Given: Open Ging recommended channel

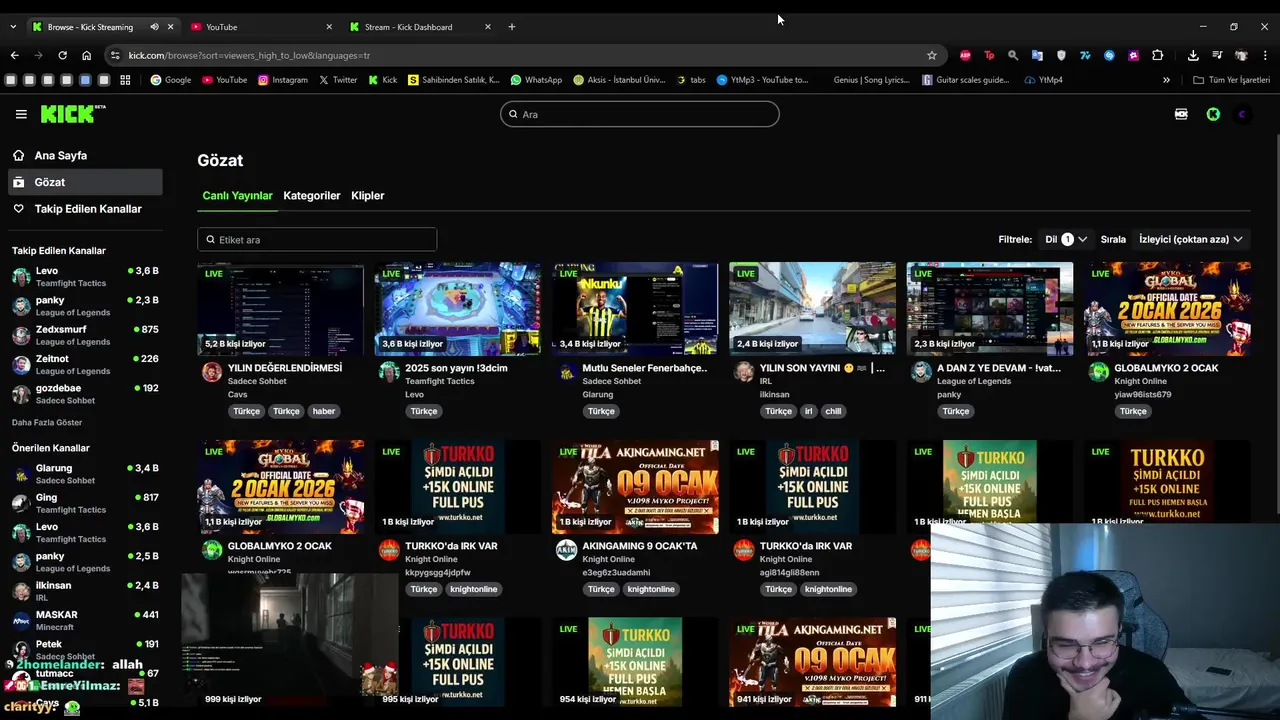Looking at the screenshot, I should point(85,503).
